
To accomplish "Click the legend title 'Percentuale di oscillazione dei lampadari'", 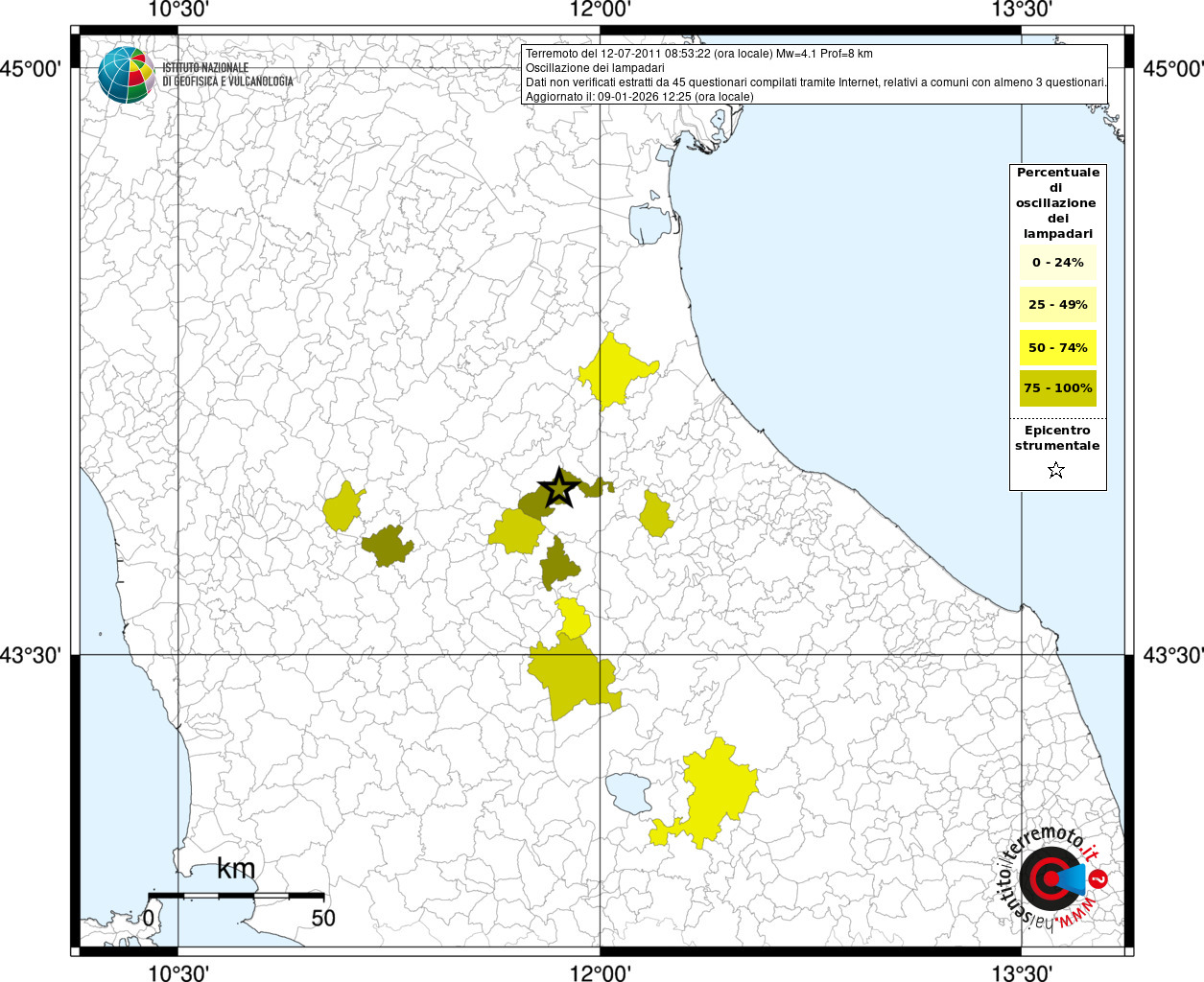I will point(1057,202).
